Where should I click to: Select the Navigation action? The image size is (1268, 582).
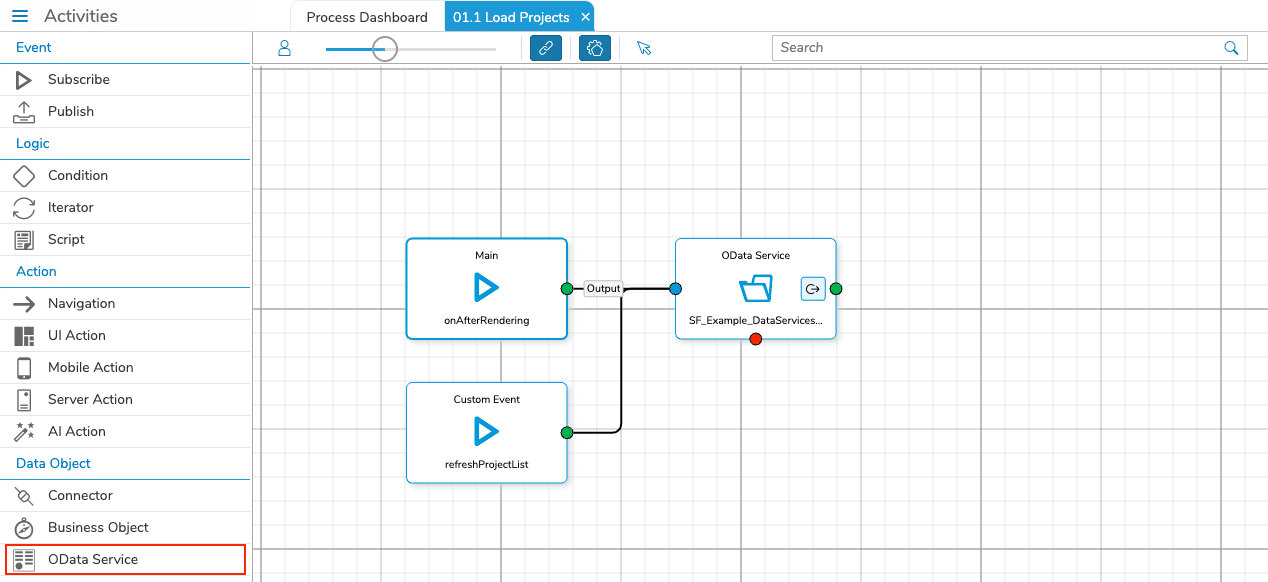click(80, 303)
